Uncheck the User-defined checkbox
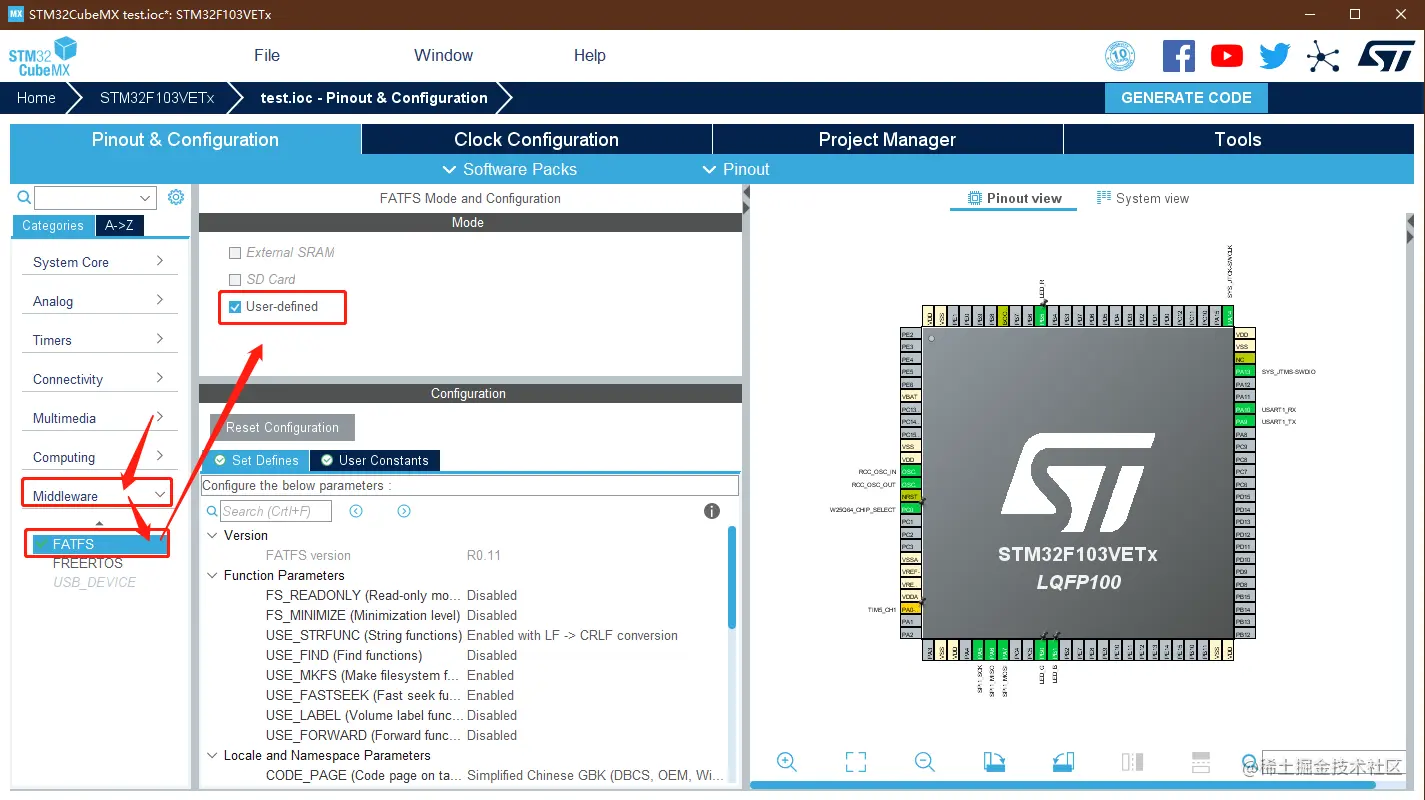 [x=235, y=307]
